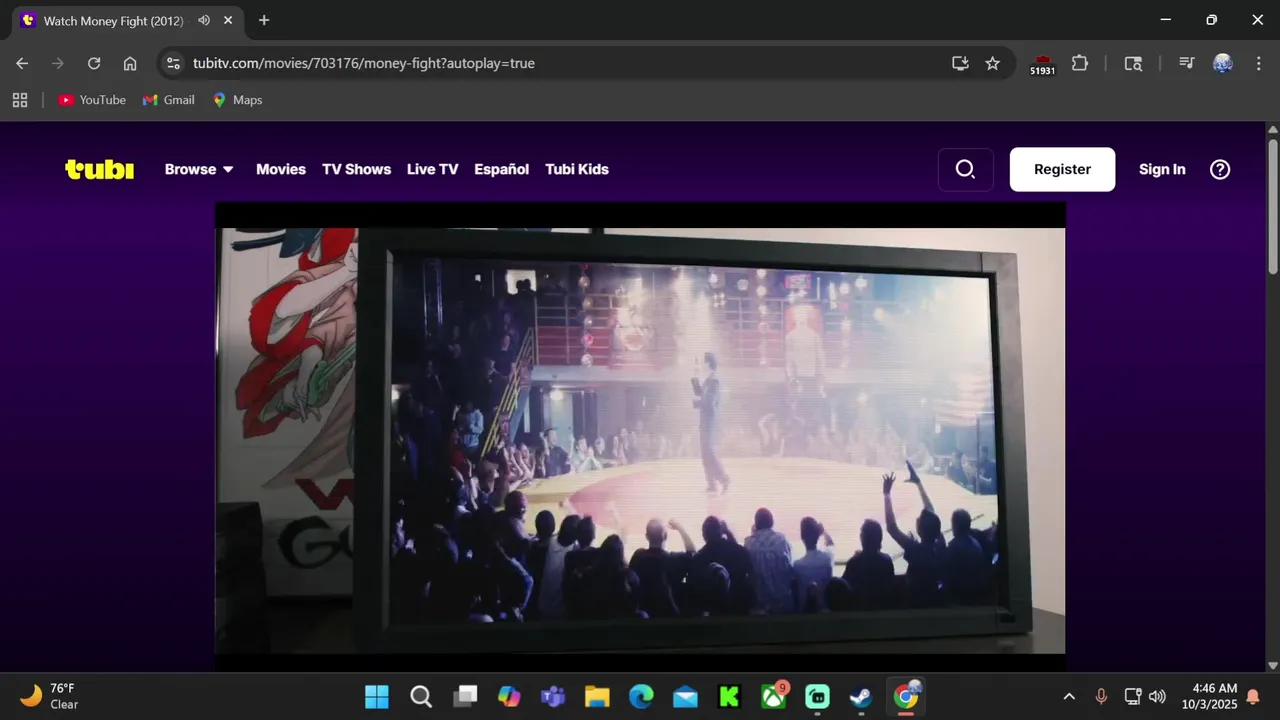This screenshot has height=720, width=1280.
Task: Open the Chrome three-dot menu
Action: point(1257,63)
